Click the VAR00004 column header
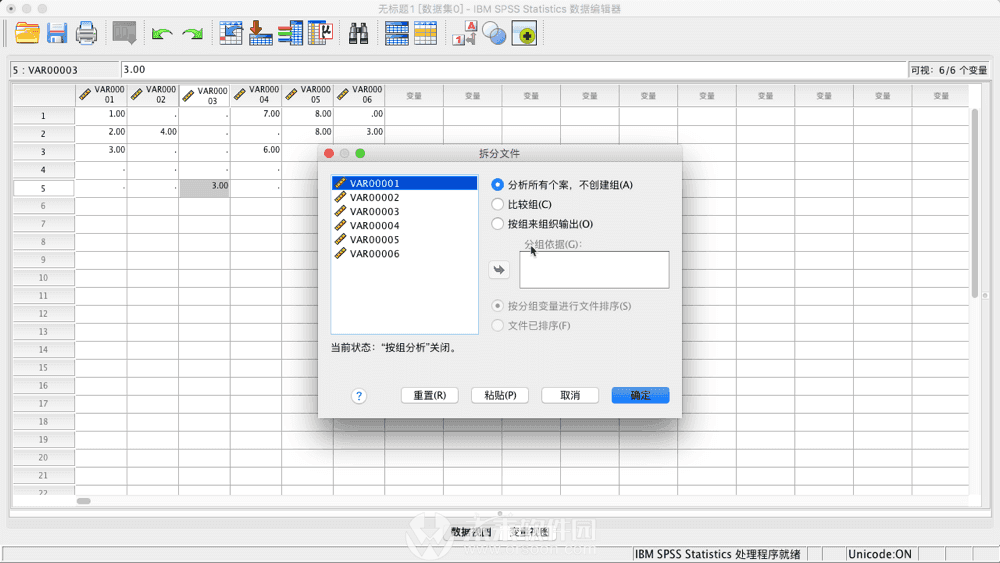1000x563 pixels. (256, 95)
